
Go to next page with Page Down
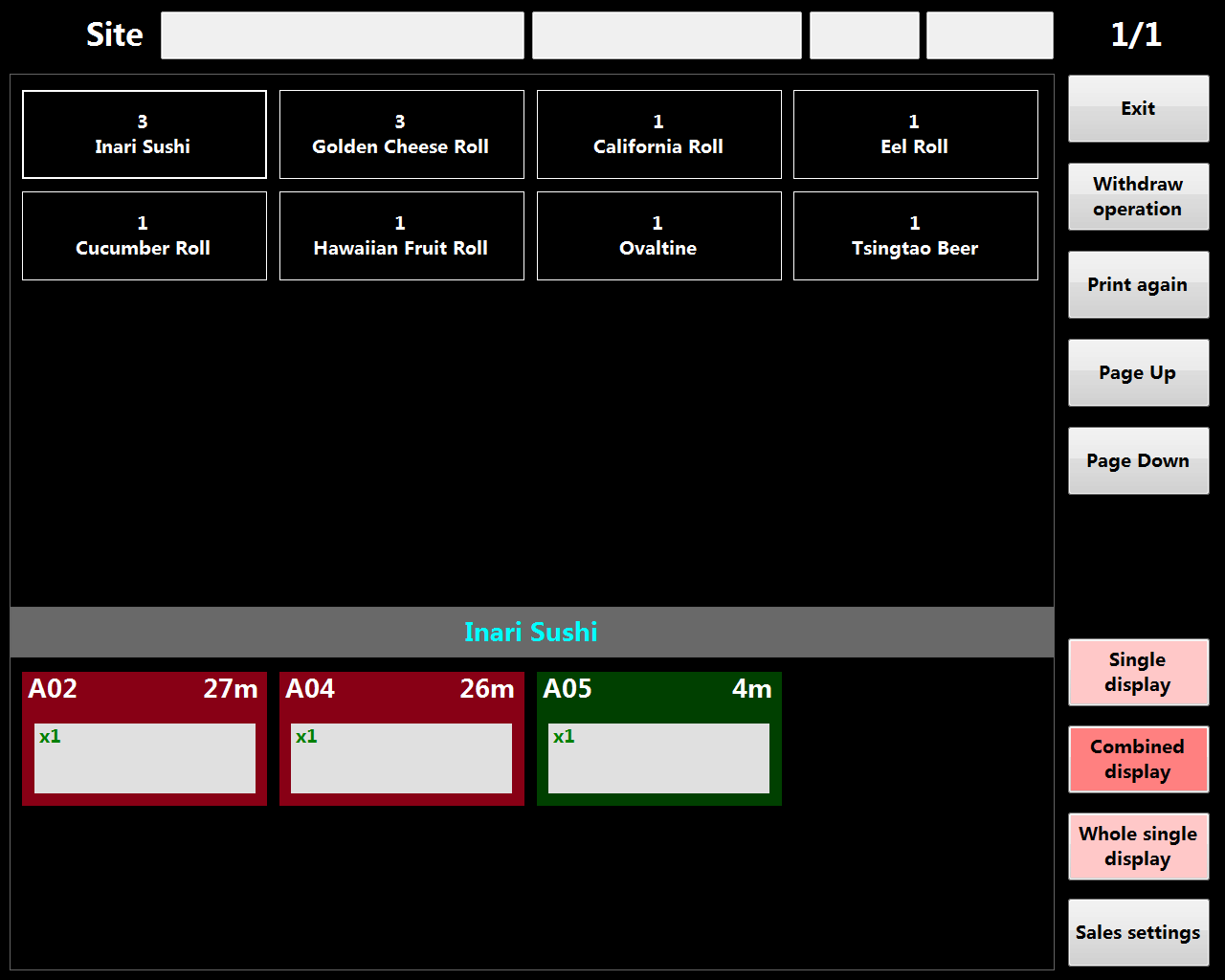point(1139,460)
